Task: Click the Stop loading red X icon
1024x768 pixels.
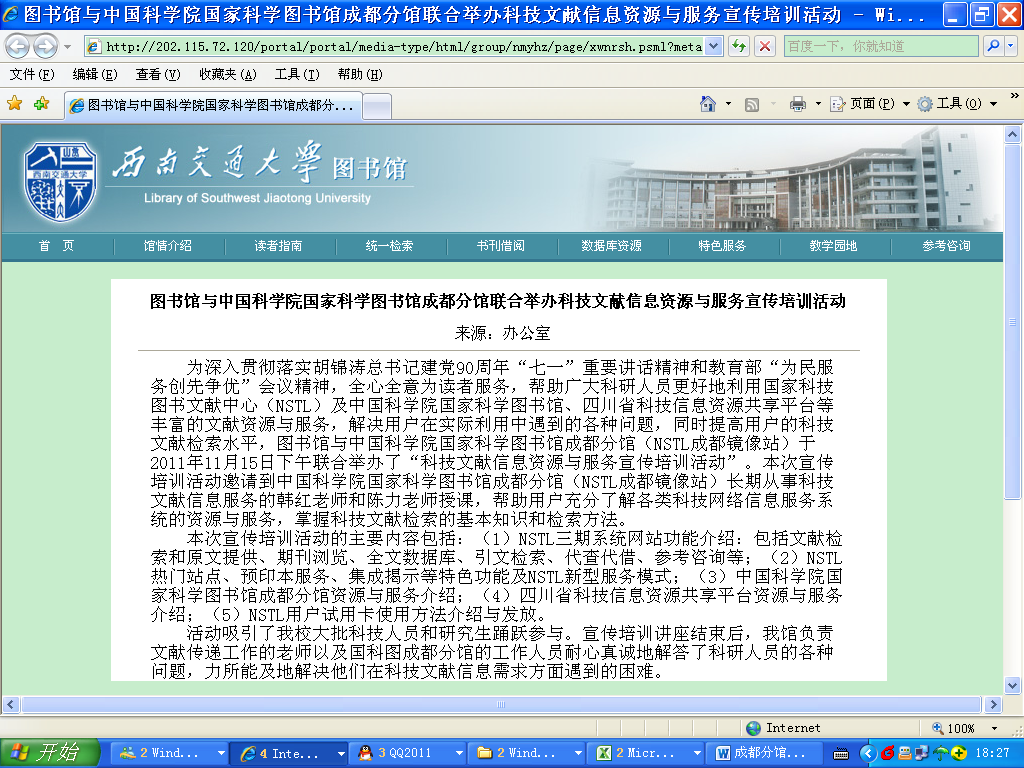Action: tap(765, 46)
